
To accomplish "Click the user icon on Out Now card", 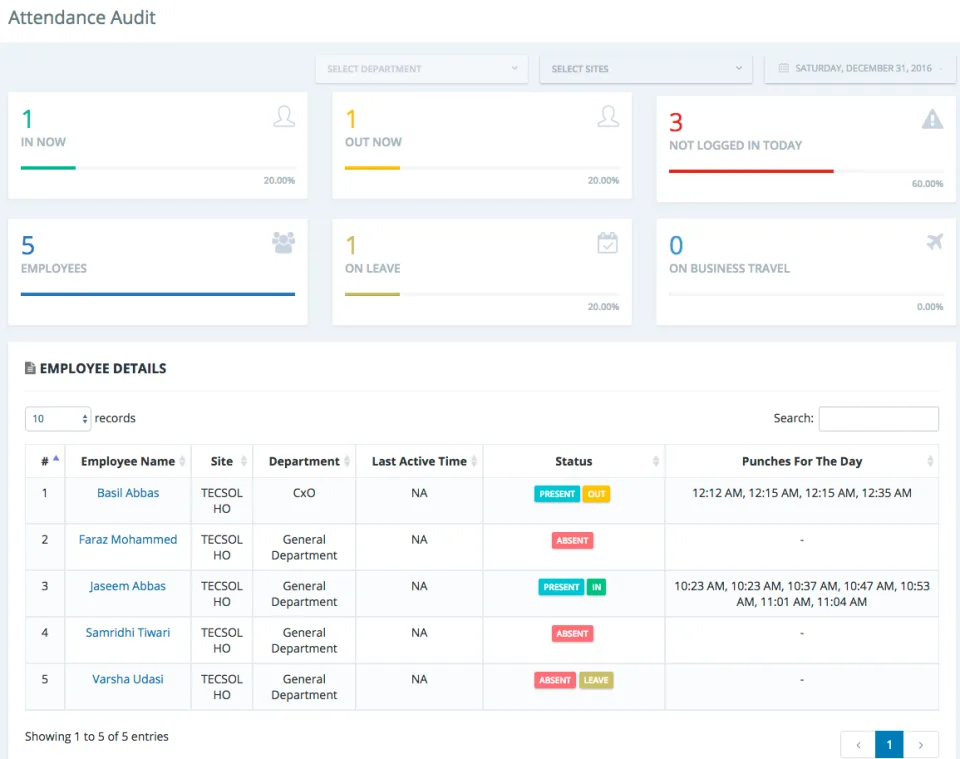I will click(608, 116).
